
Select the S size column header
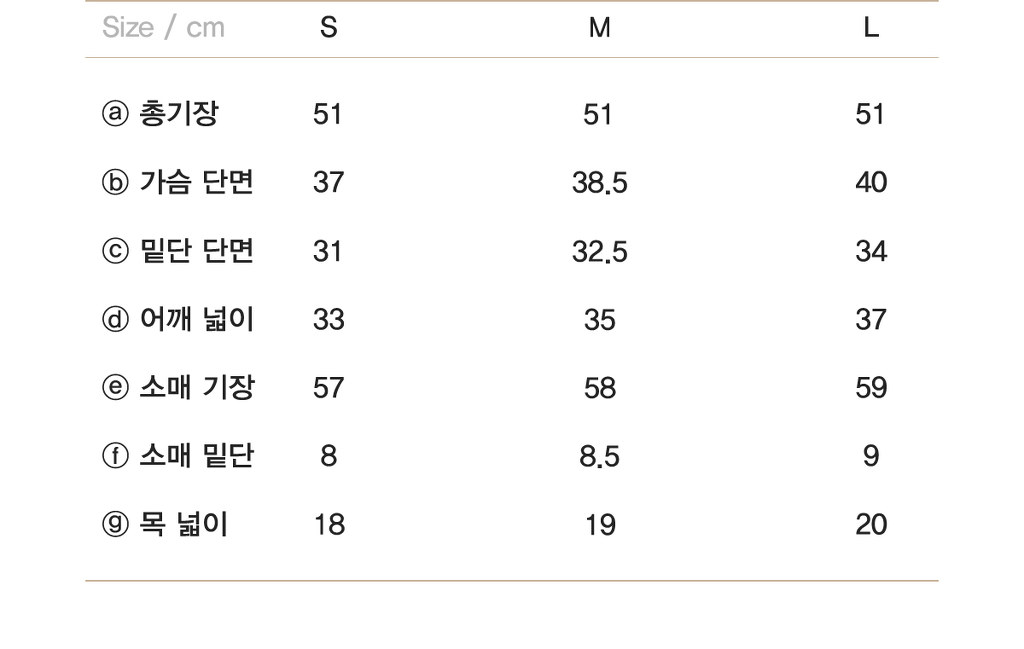click(328, 27)
